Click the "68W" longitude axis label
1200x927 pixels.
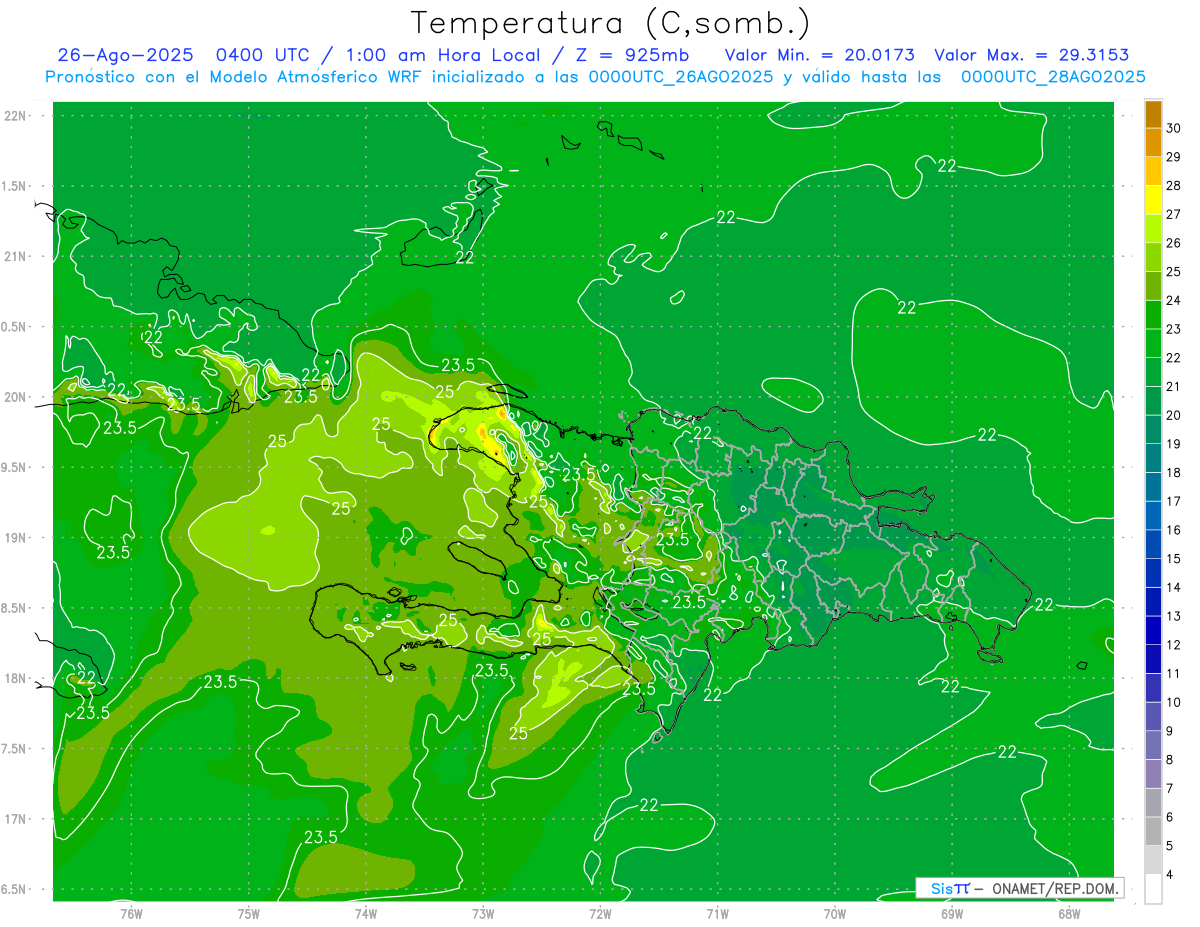(1069, 913)
